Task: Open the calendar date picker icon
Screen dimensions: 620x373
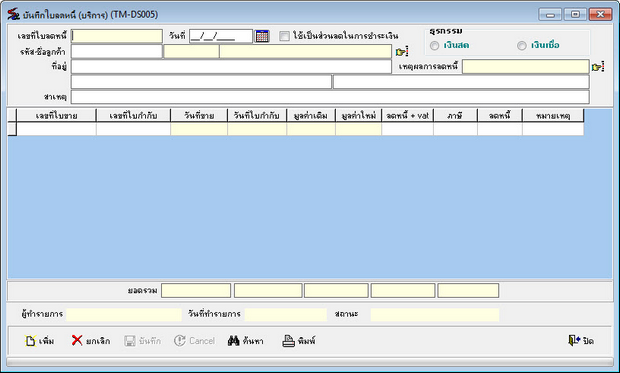Action: pyautogui.click(x=262, y=36)
